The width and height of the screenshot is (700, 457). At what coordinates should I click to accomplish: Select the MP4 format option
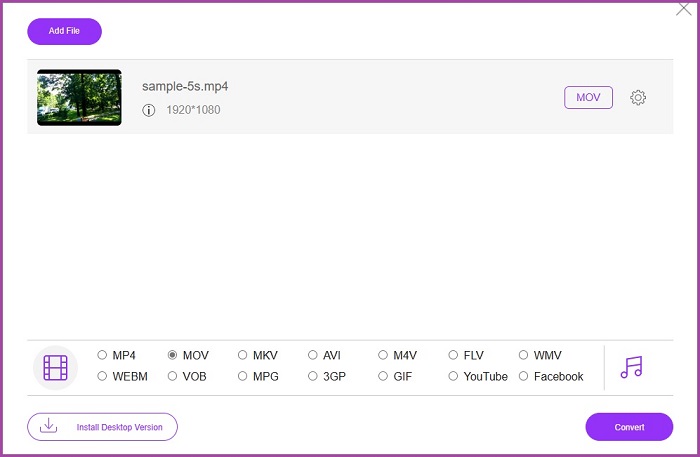[103, 355]
